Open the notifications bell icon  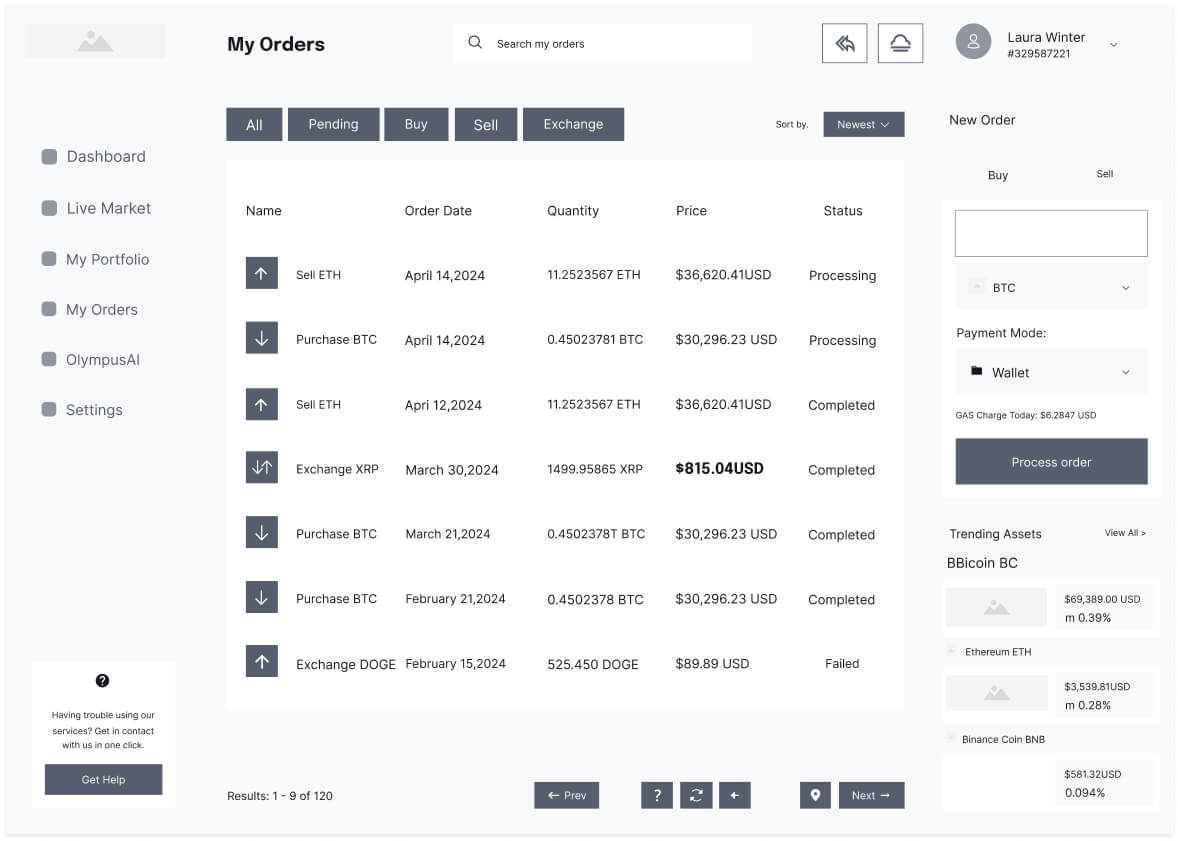pyautogui.click(x=900, y=43)
